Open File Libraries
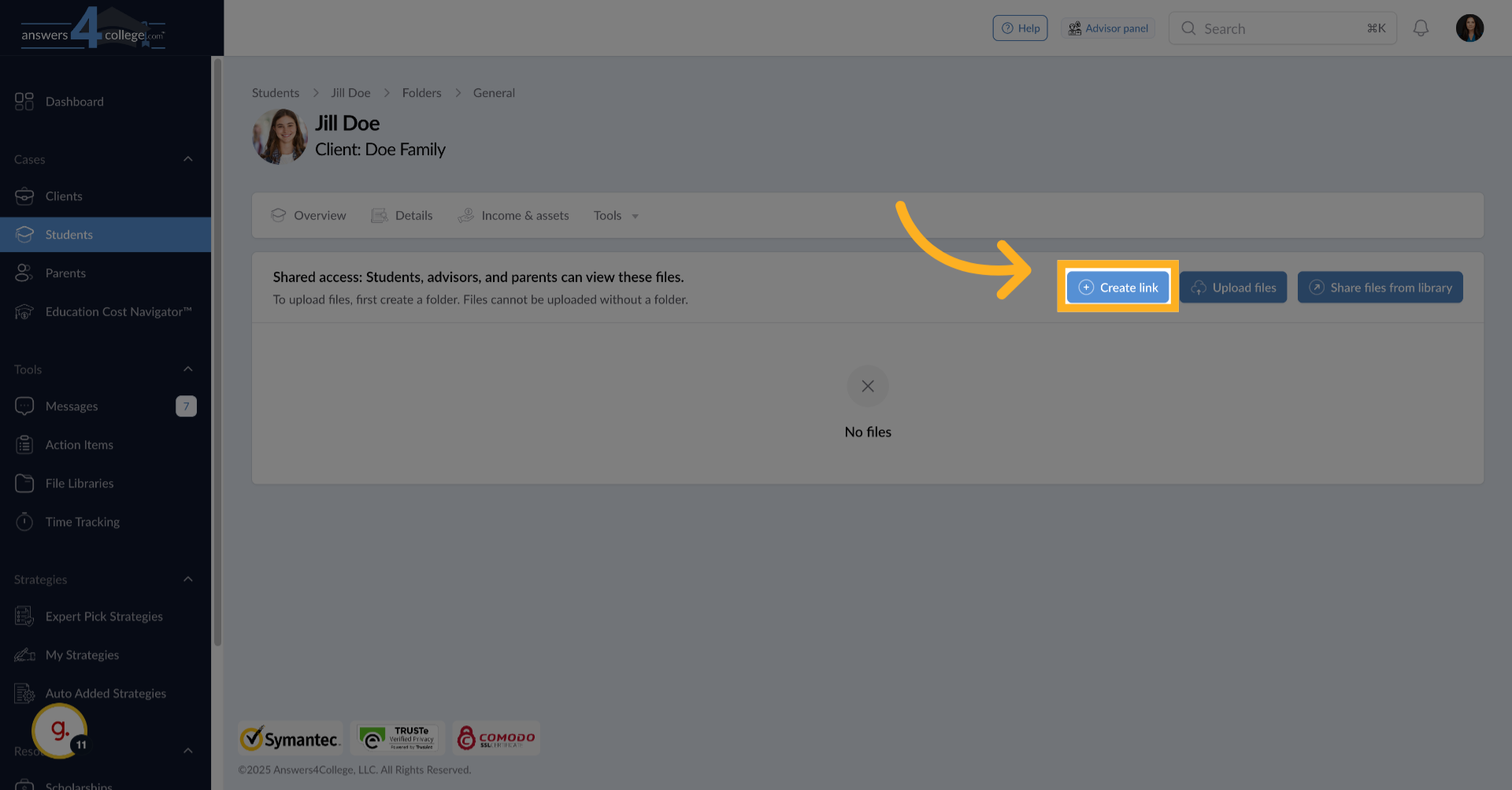Viewport: 1512px width, 790px height. [79, 483]
